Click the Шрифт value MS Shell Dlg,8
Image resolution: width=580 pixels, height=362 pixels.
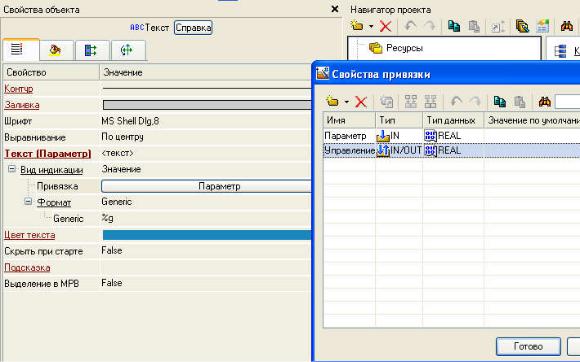pos(130,121)
